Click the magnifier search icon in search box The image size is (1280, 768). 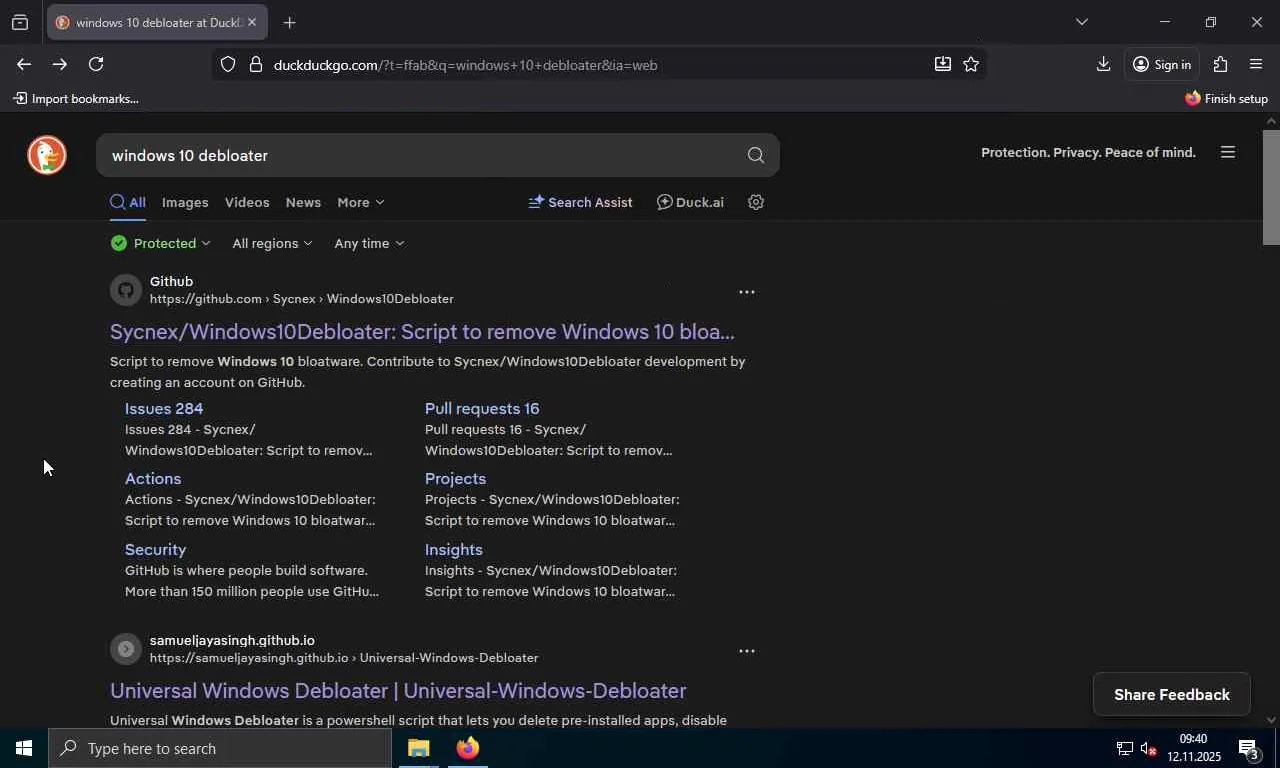[x=755, y=155]
